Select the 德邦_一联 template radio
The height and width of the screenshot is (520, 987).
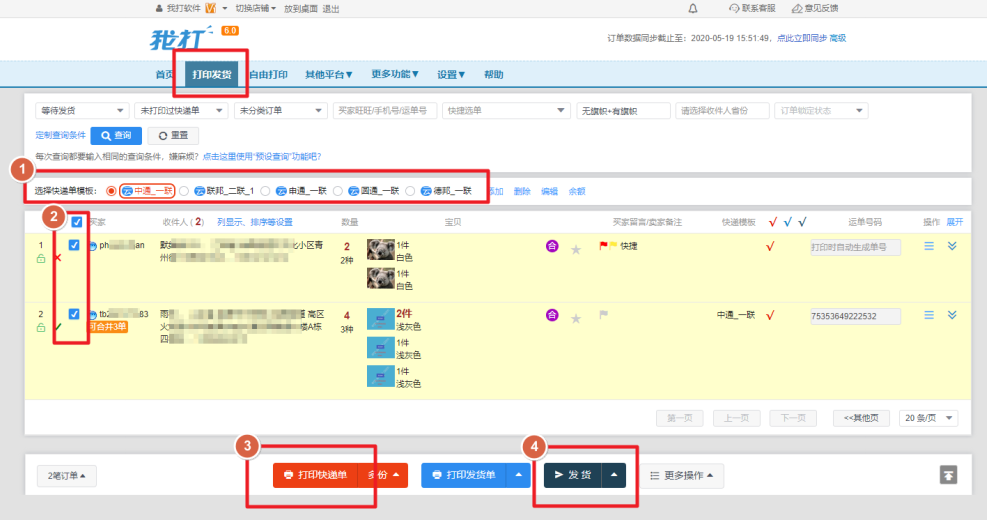click(x=410, y=191)
